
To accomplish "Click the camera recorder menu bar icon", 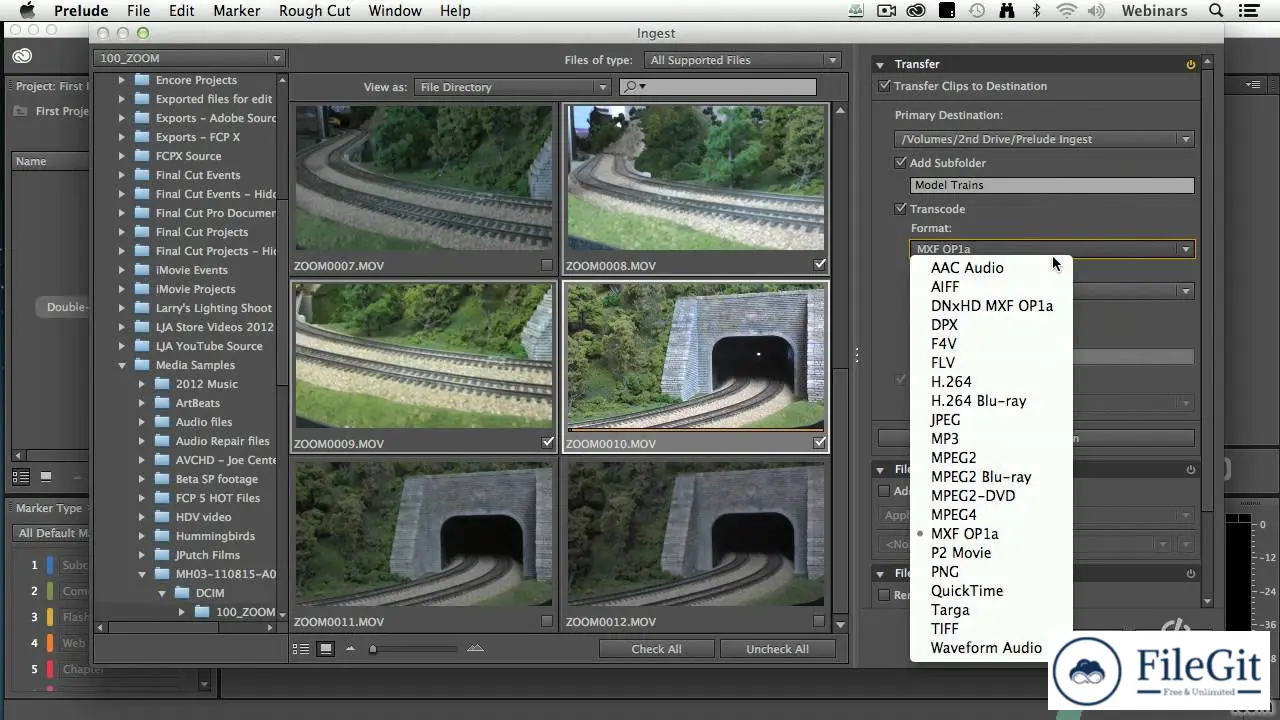I will tap(886, 11).
